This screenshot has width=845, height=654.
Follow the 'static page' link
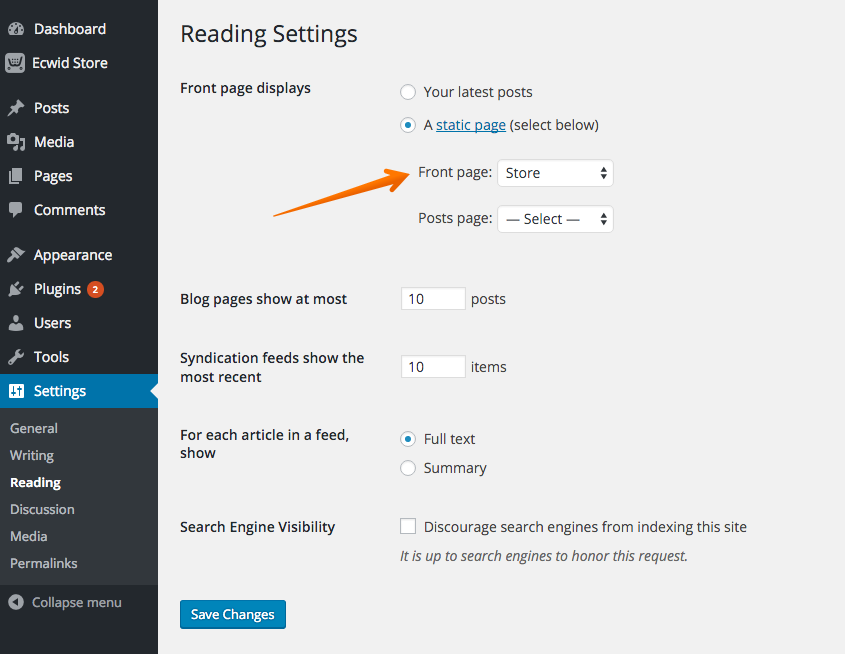point(470,125)
